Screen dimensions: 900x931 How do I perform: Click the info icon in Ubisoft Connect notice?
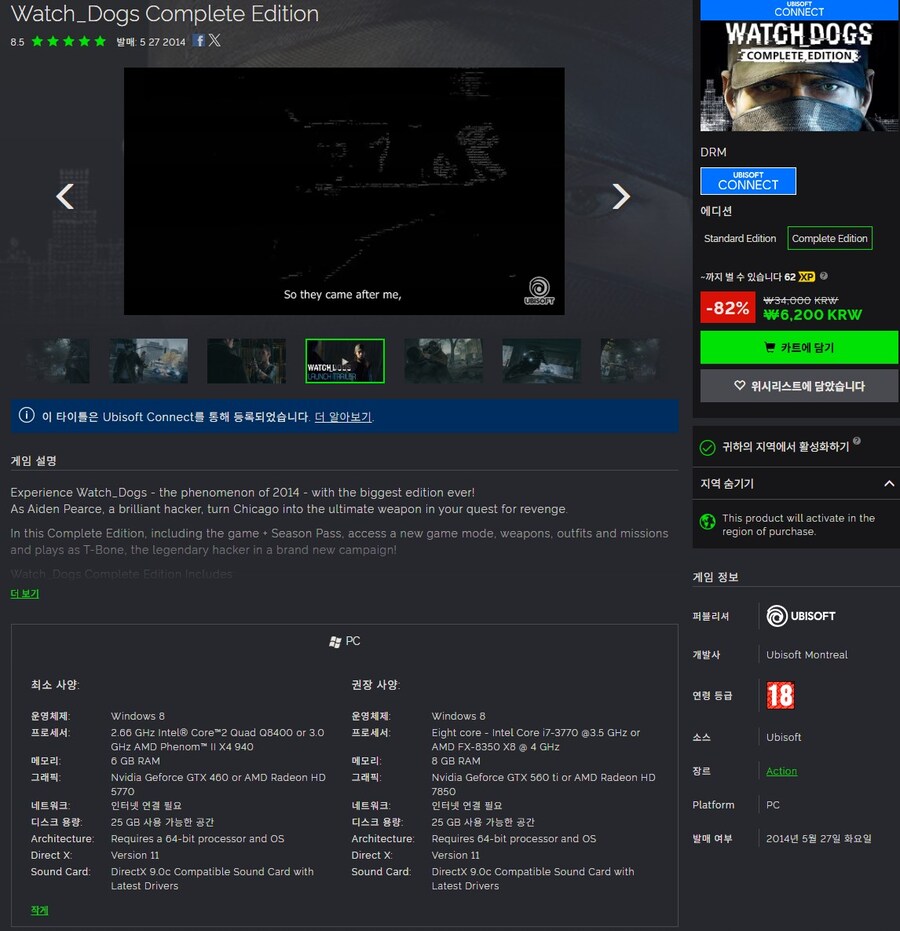pyautogui.click(x=26, y=415)
